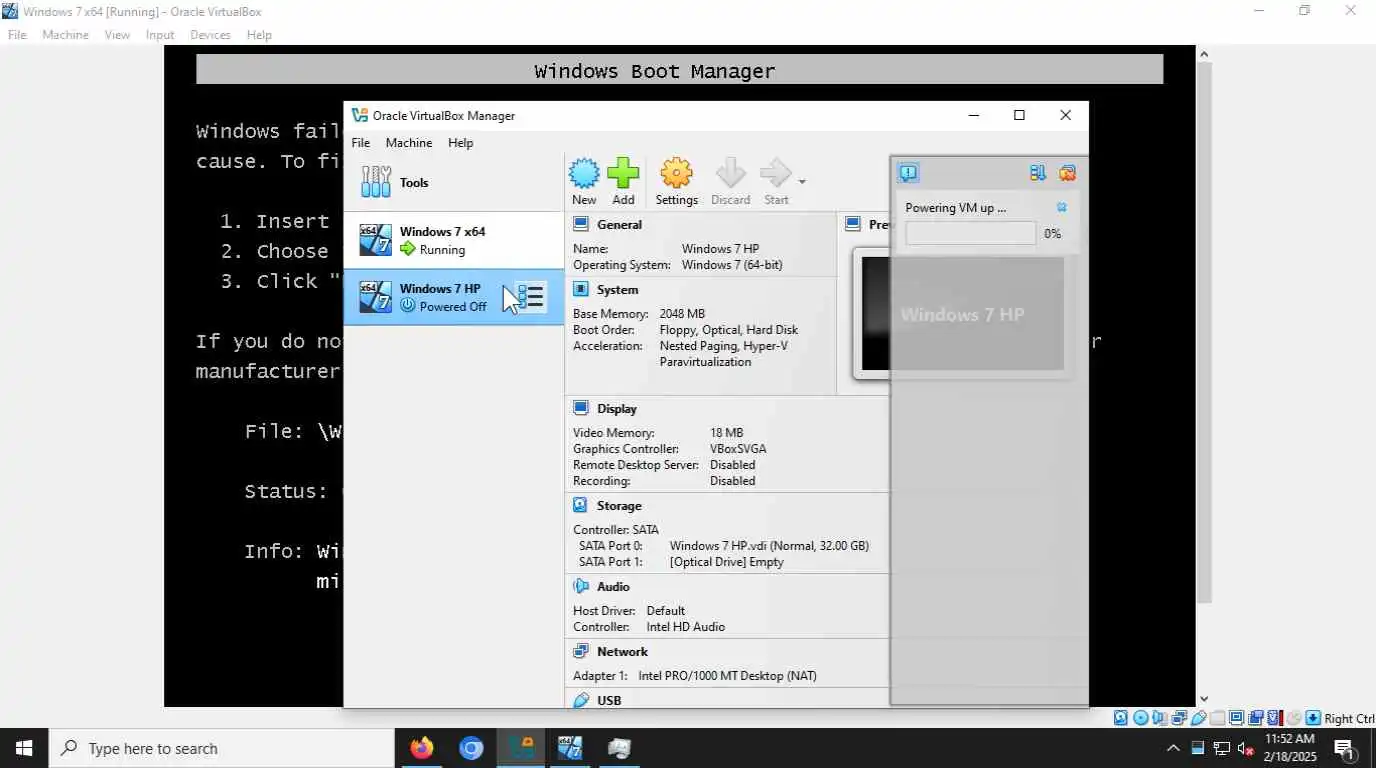Image resolution: width=1376 pixels, height=768 pixels.
Task: Select the Tools entry in Manager sidebar
Action: tap(454, 182)
